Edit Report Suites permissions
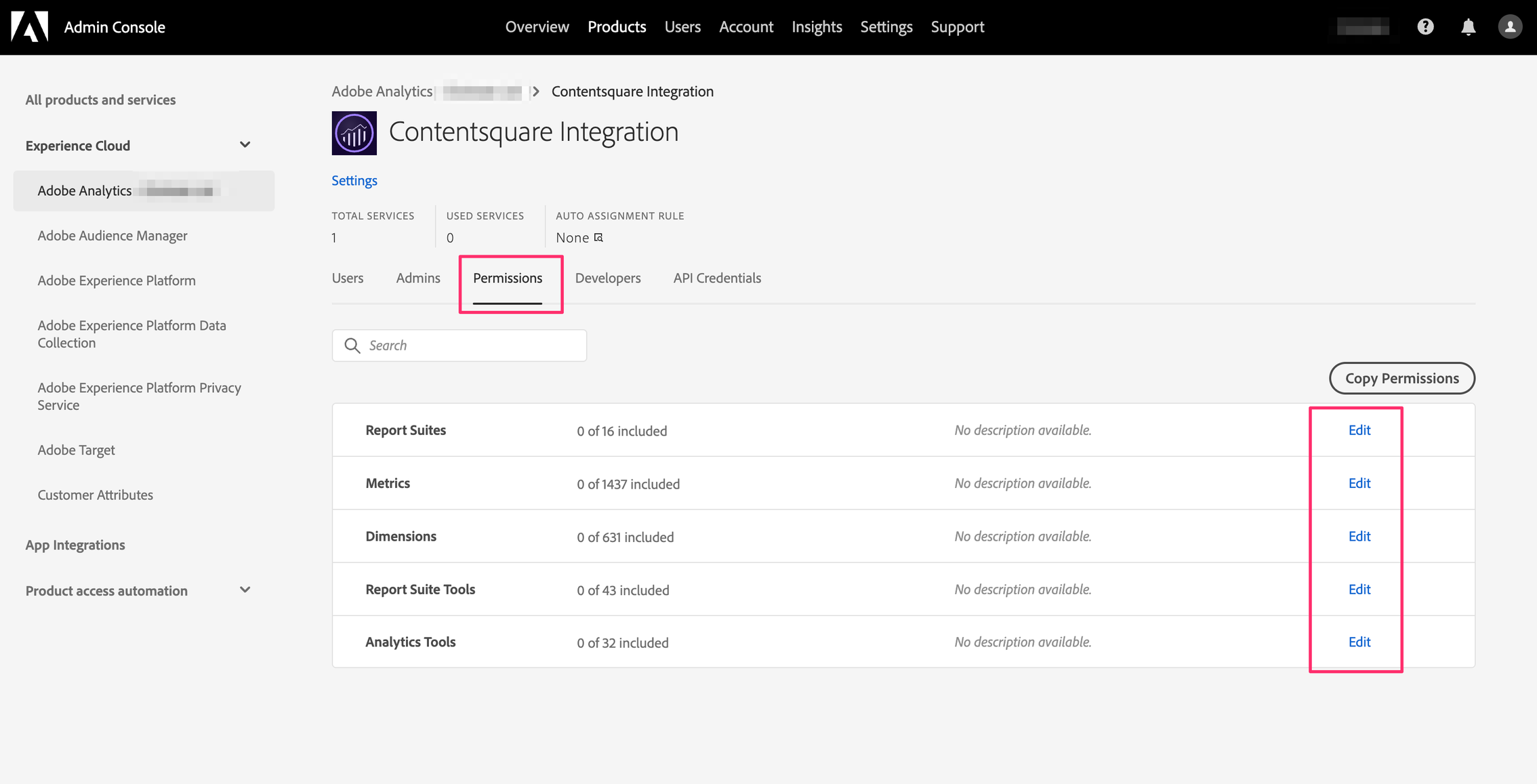Viewport: 1537px width, 784px height. click(1359, 430)
